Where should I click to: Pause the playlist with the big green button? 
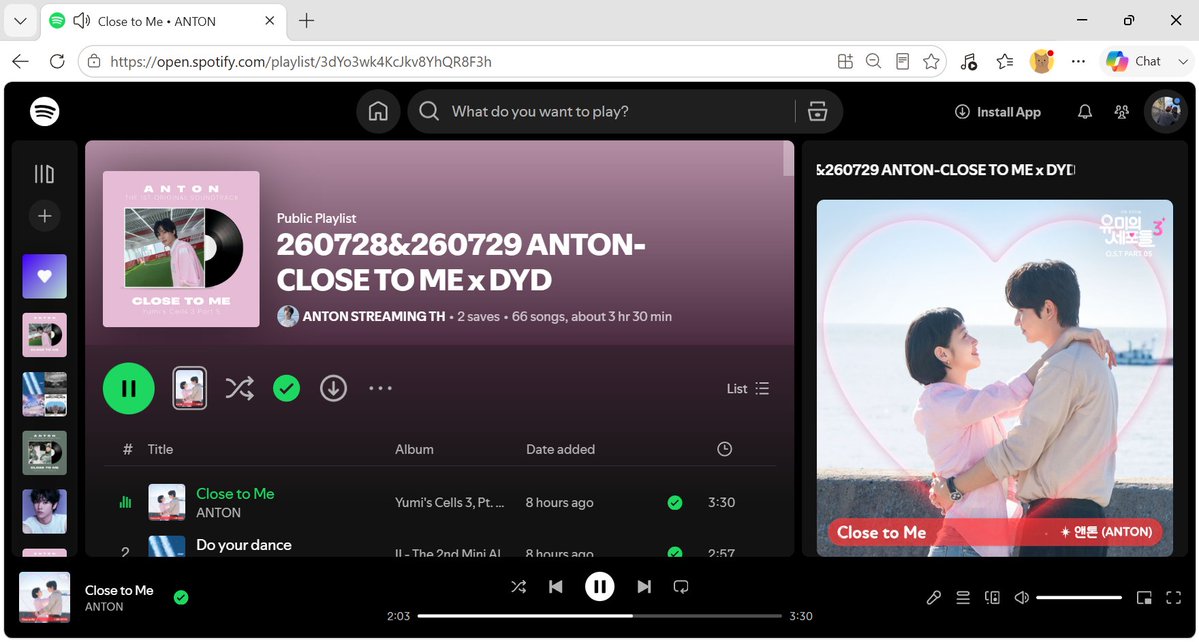pyautogui.click(x=128, y=388)
